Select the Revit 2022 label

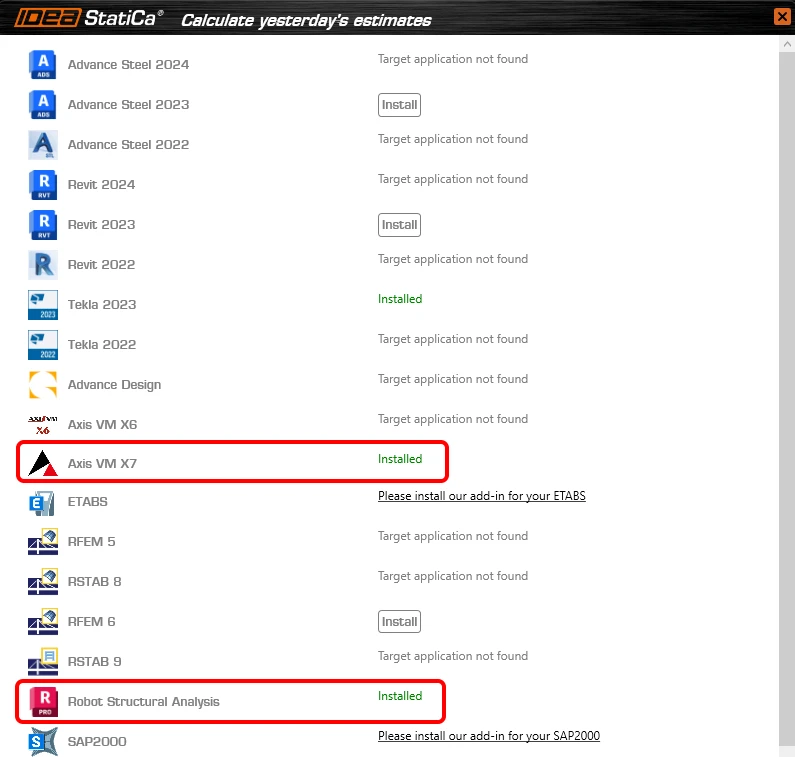(101, 265)
